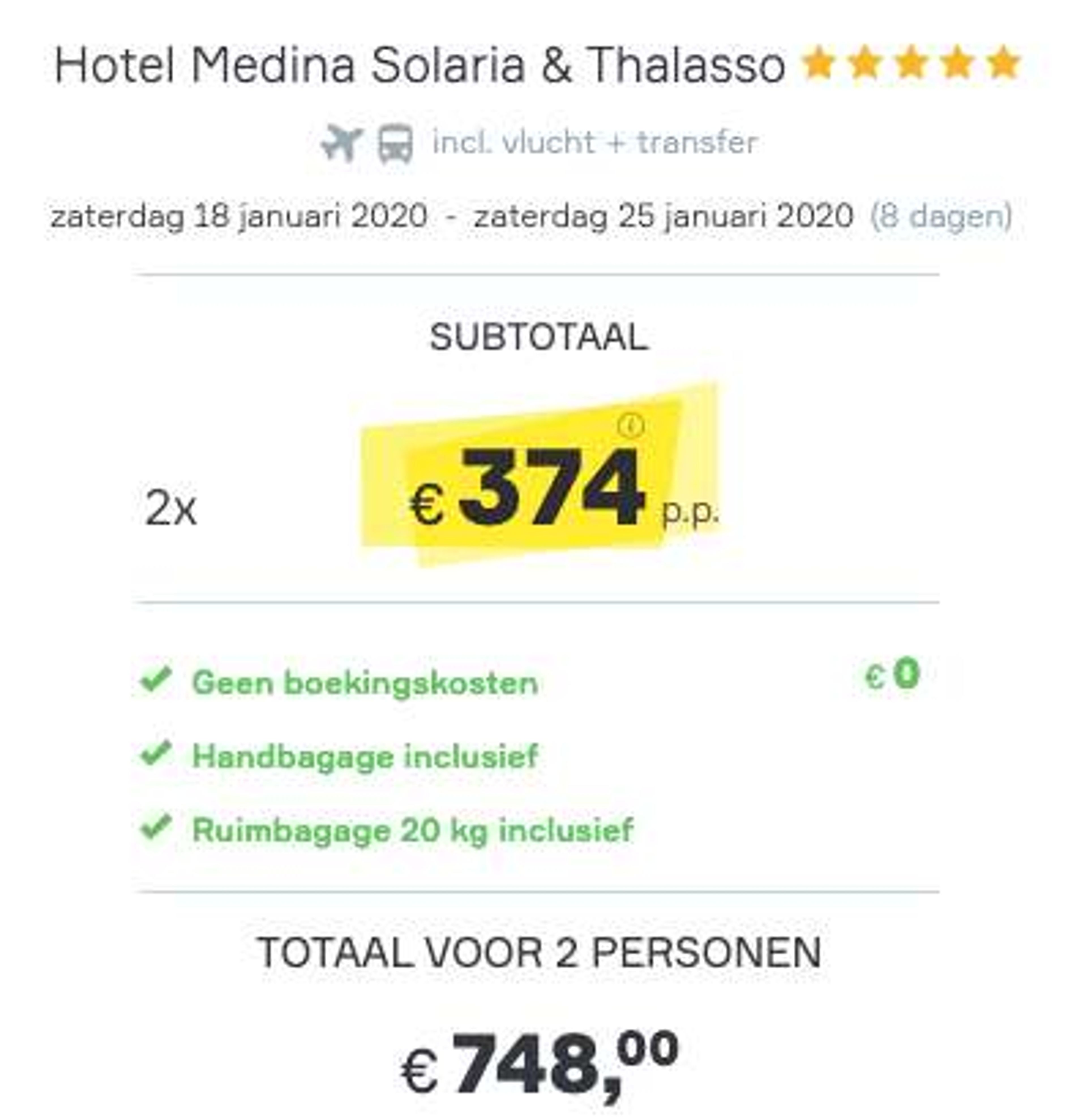The image size is (1087, 1120).
Task: Click the first orange hotel star
Action: (x=818, y=63)
